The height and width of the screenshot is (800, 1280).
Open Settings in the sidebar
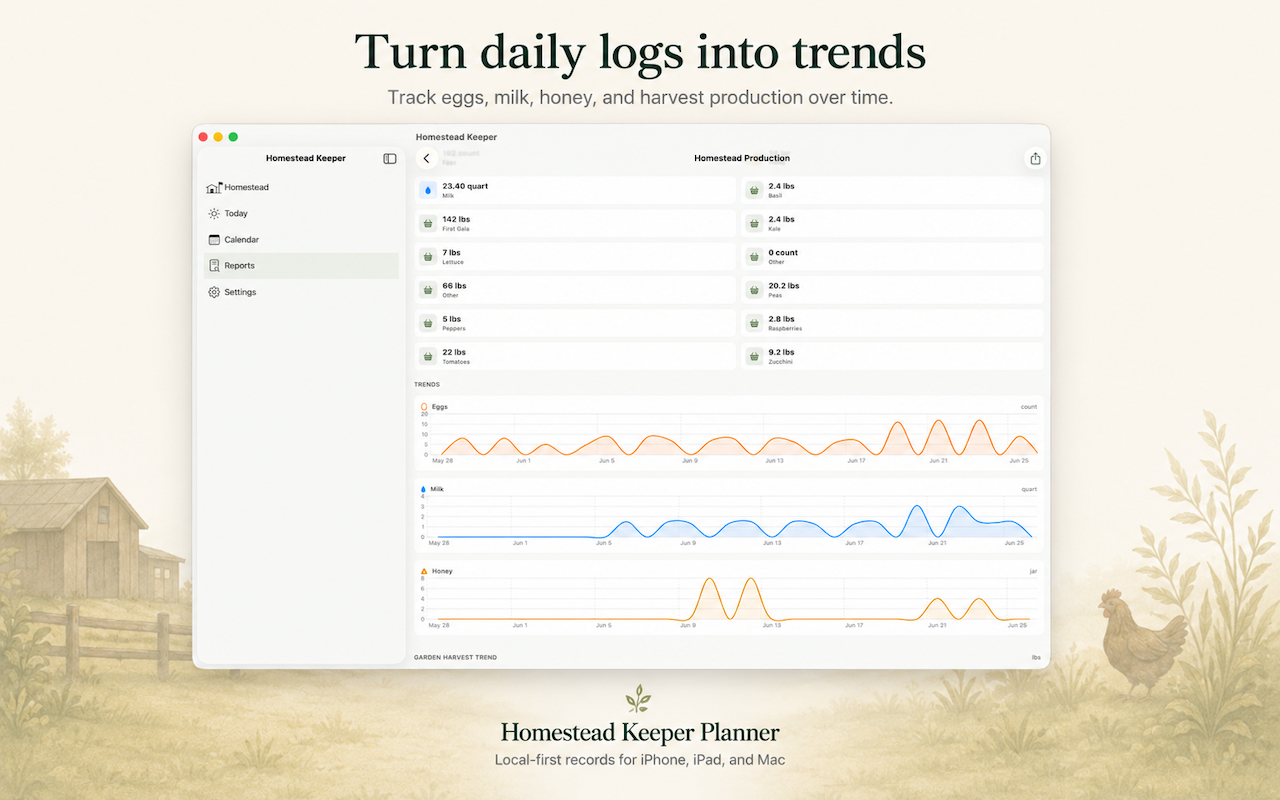[x=301, y=292]
